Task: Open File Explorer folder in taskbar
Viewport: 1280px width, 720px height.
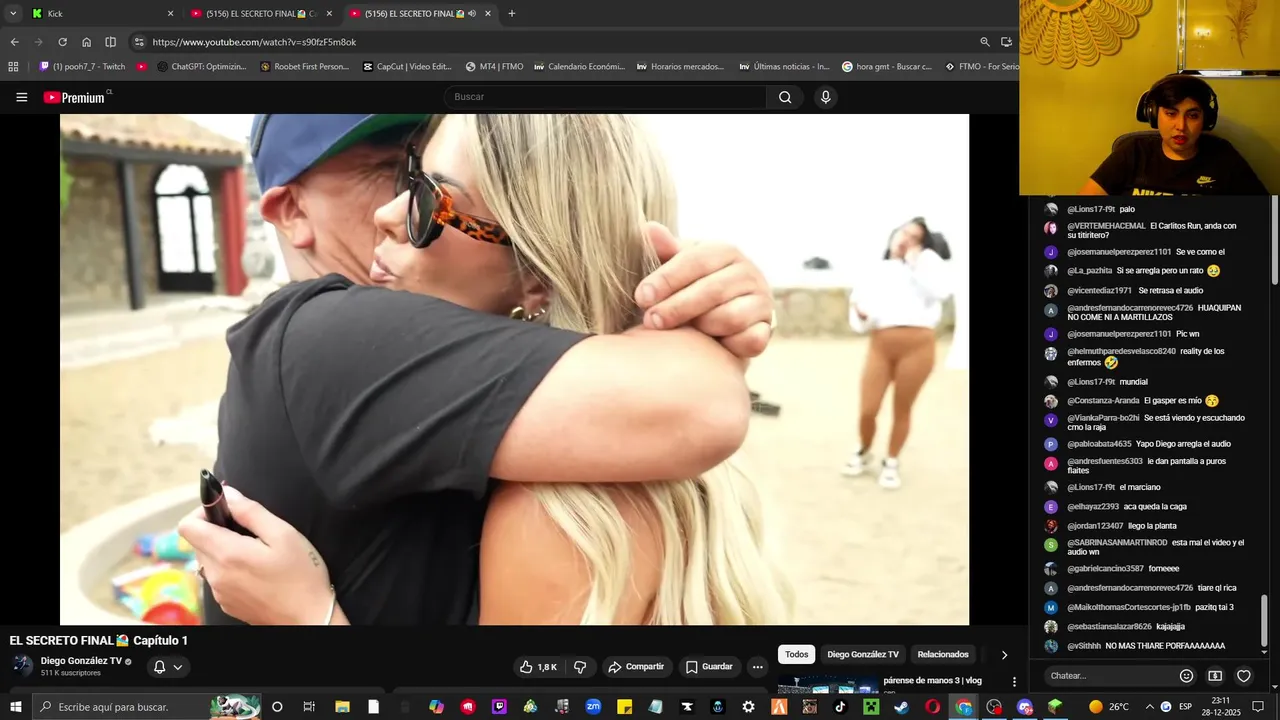Action: [x=342, y=707]
